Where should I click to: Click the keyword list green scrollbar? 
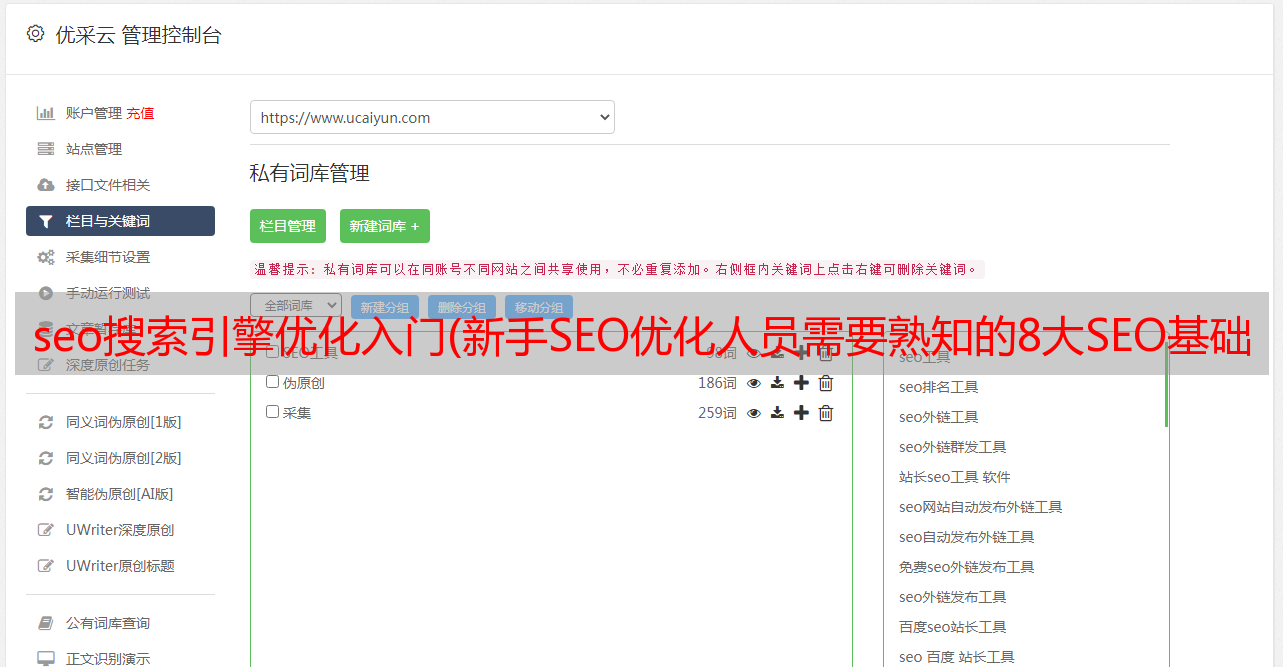tap(1166, 385)
